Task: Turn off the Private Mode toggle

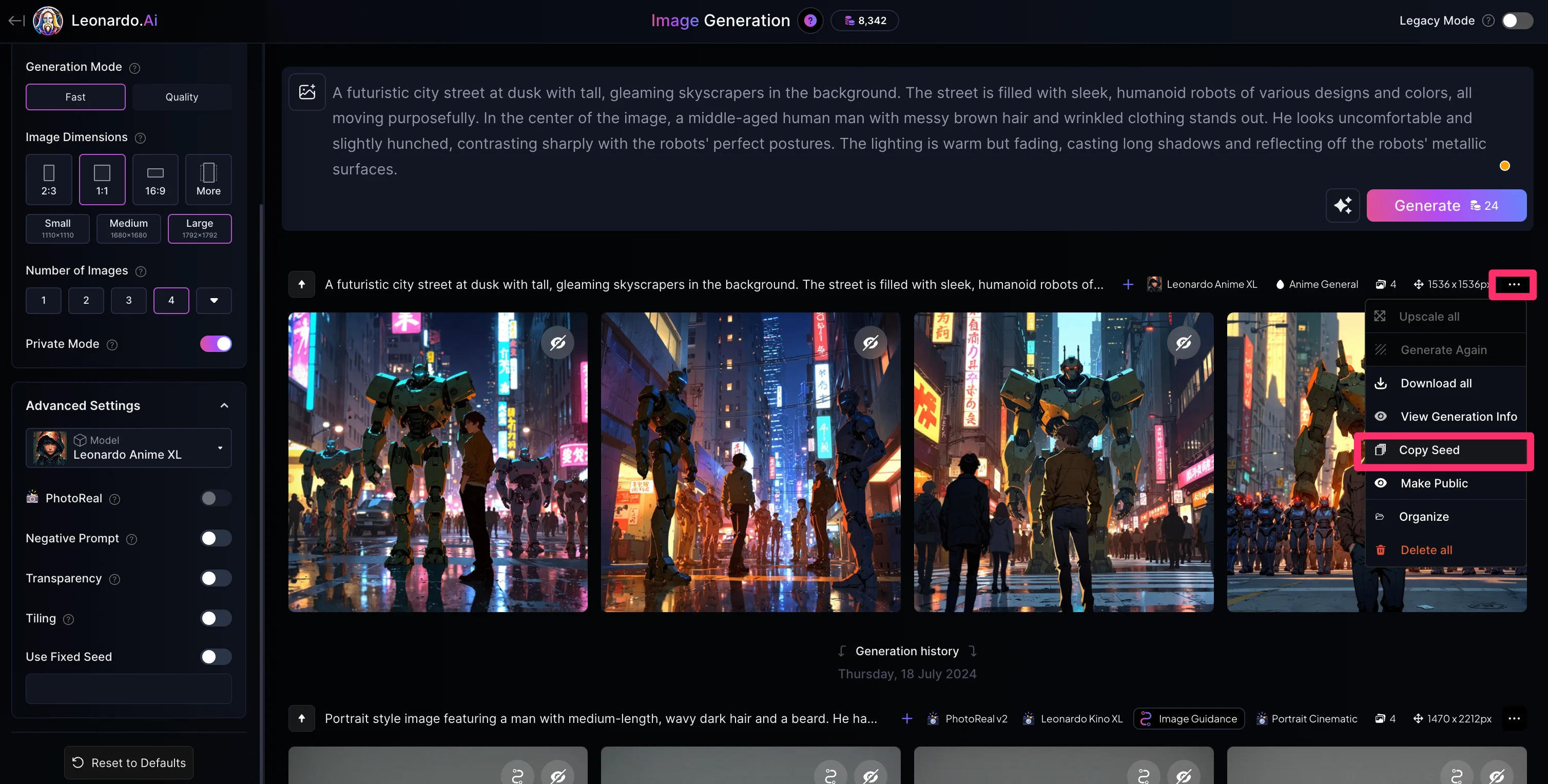Action: (x=216, y=344)
